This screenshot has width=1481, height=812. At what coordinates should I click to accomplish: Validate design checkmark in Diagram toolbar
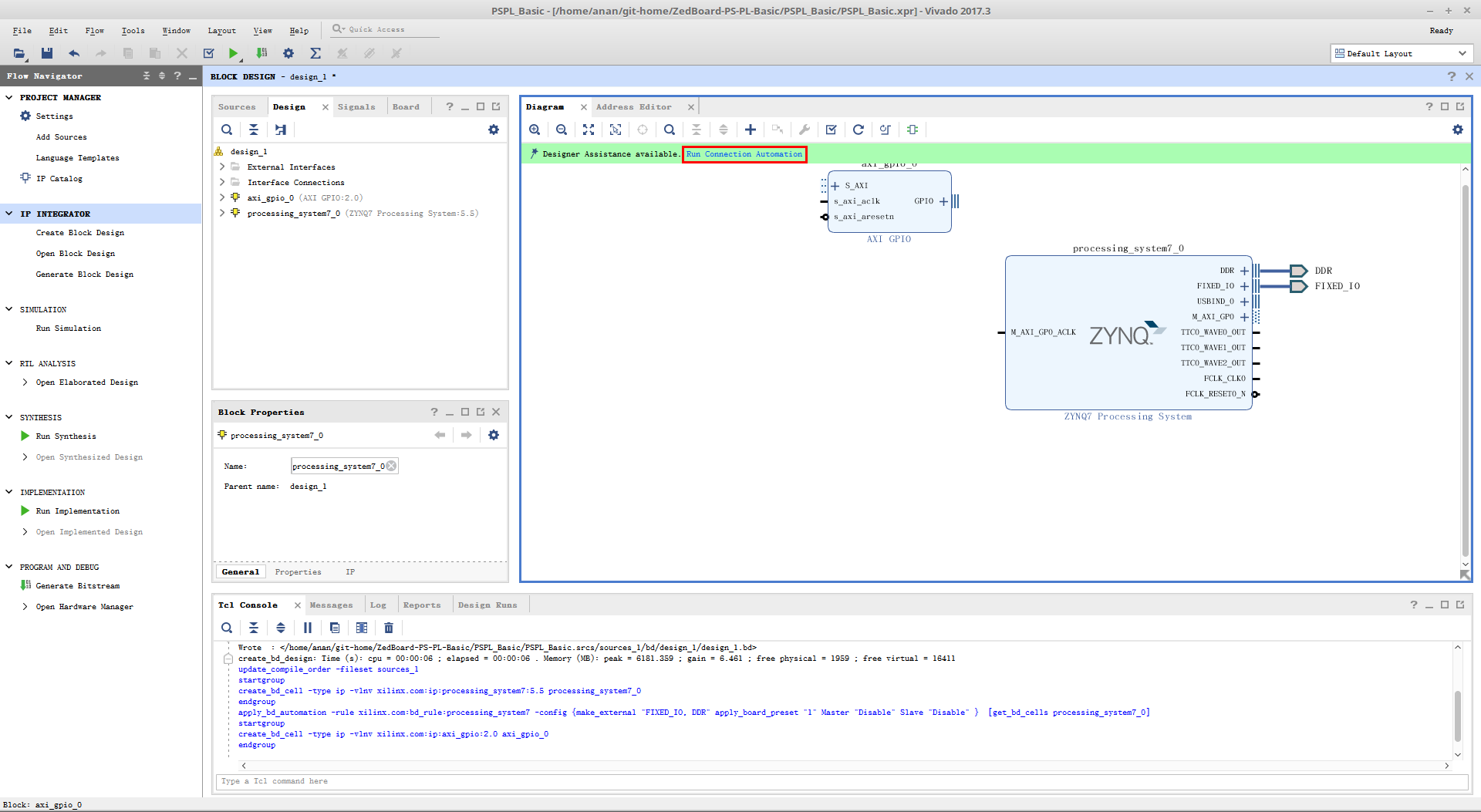832,130
